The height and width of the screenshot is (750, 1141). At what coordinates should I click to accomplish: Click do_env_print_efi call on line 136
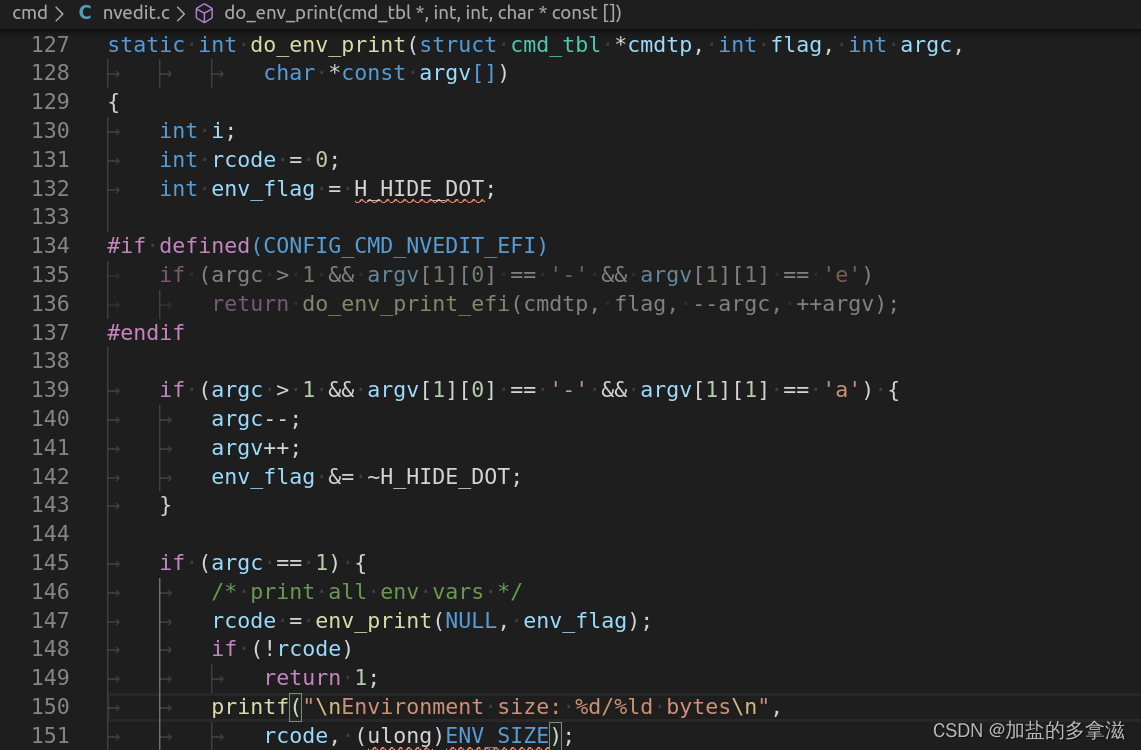tap(406, 304)
